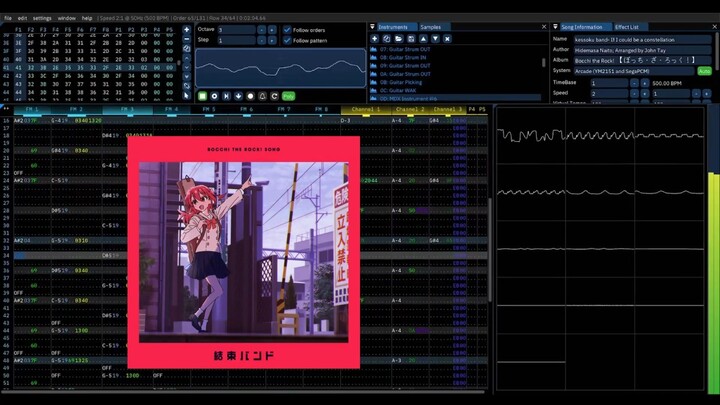
Task: Select instrument 07: Guitar Strum OUT
Action: point(405,49)
